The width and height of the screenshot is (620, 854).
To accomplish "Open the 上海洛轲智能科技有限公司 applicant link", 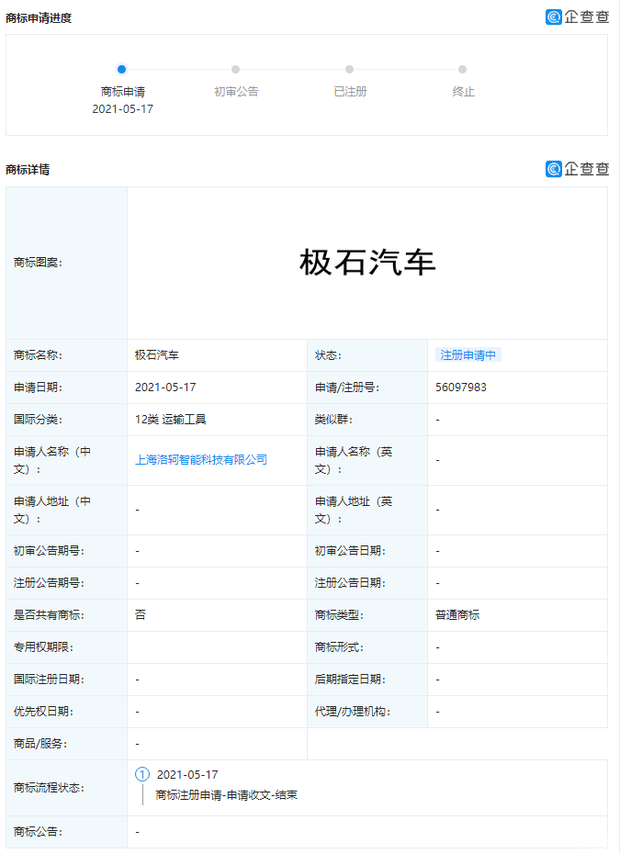I will click(201, 460).
